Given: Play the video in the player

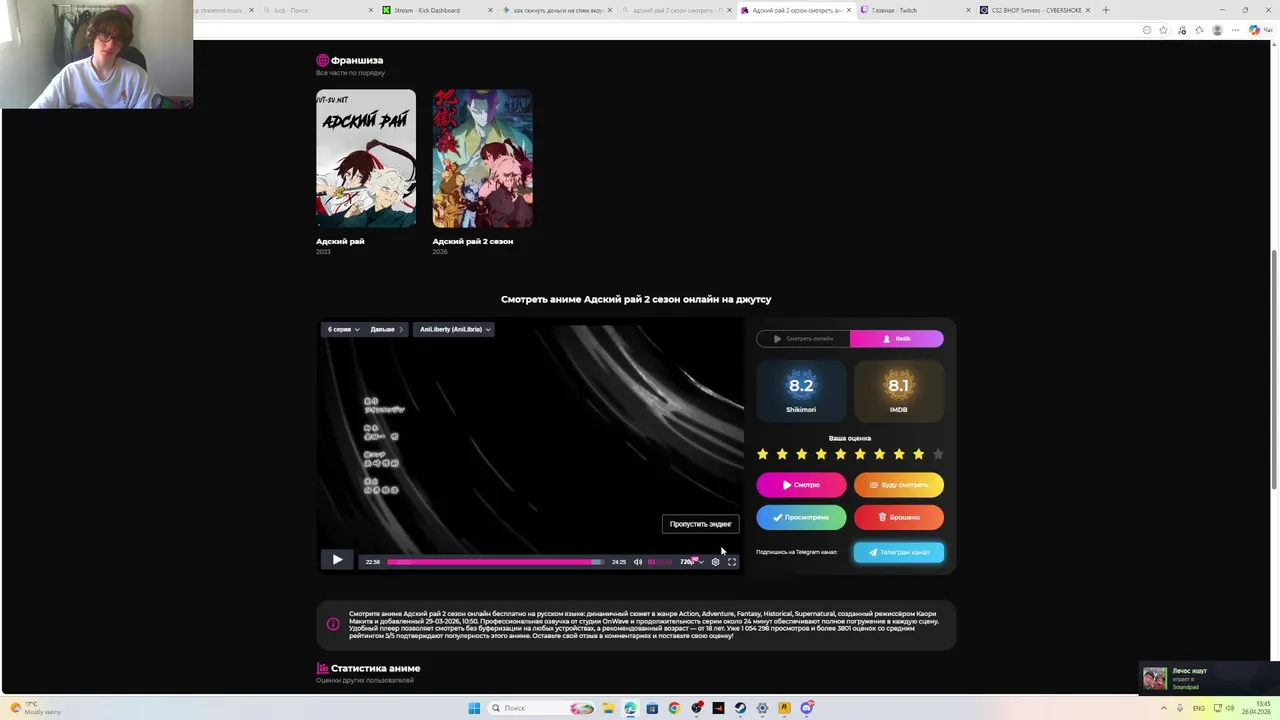Looking at the screenshot, I should point(337,560).
